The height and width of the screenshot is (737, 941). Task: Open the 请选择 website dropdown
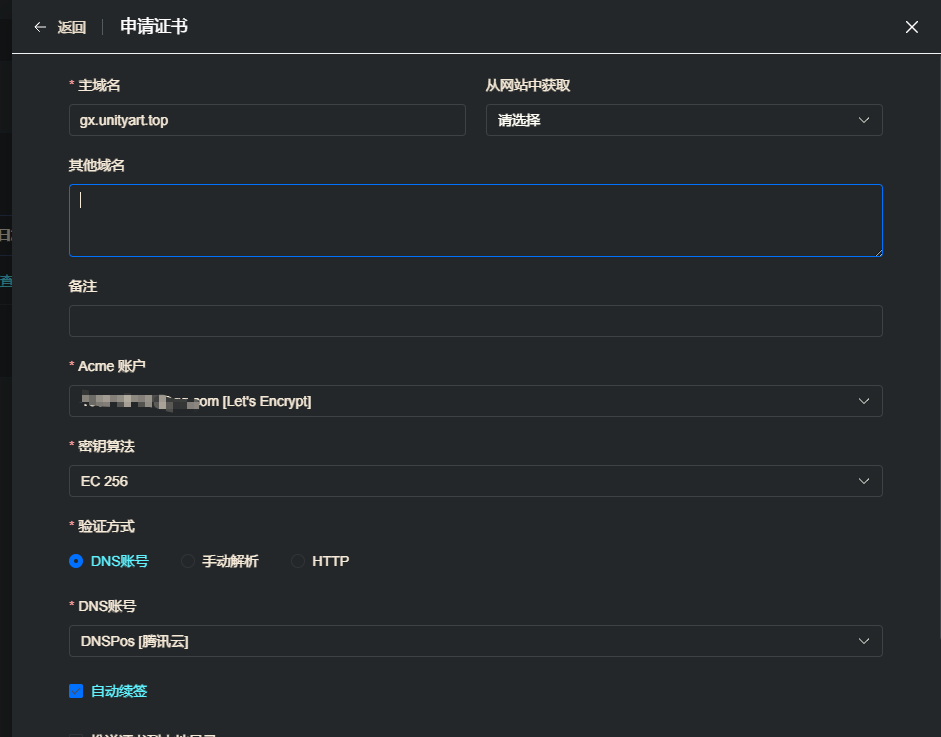pos(683,120)
